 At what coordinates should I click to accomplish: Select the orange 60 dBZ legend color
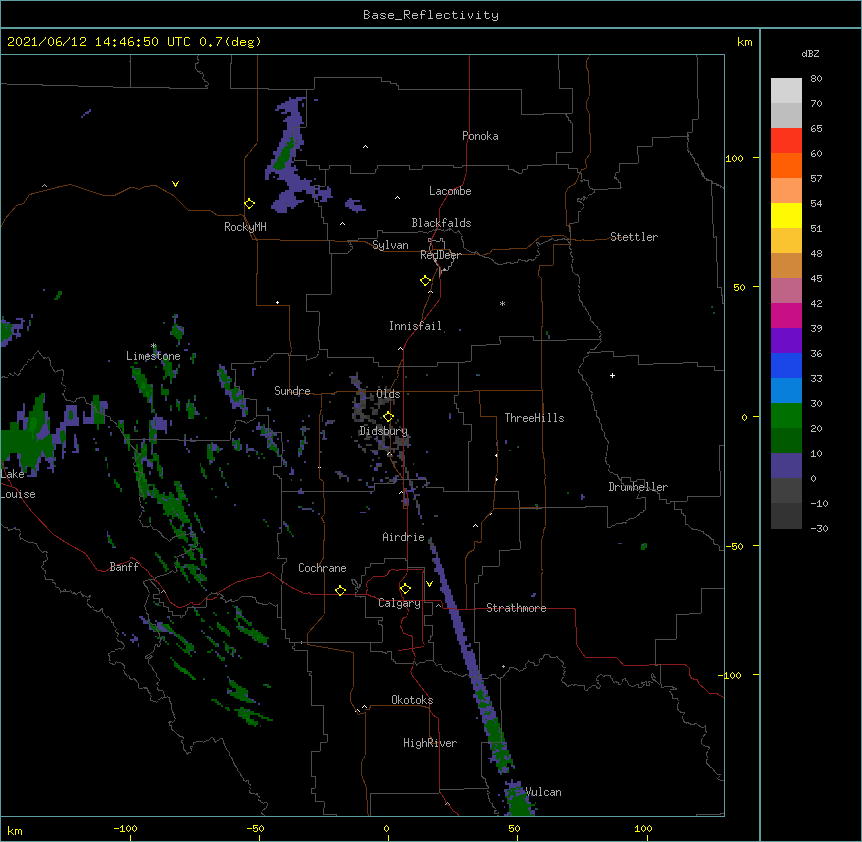point(786,165)
